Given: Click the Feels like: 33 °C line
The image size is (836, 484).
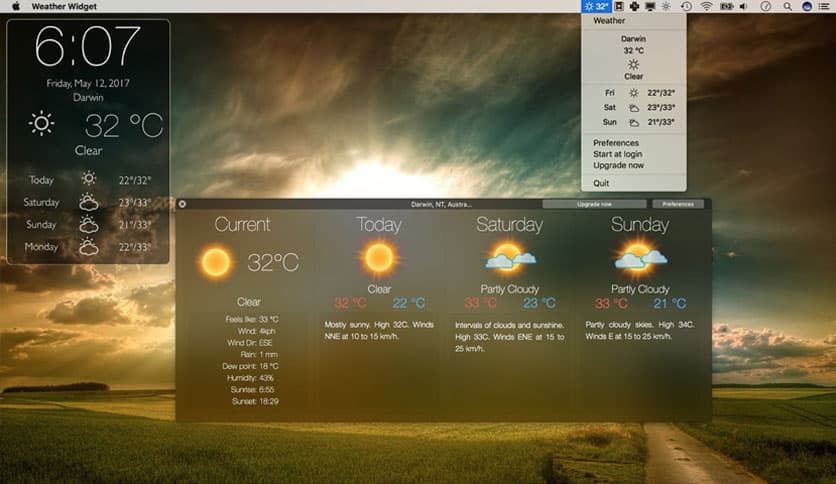Looking at the screenshot, I should tap(252, 319).
